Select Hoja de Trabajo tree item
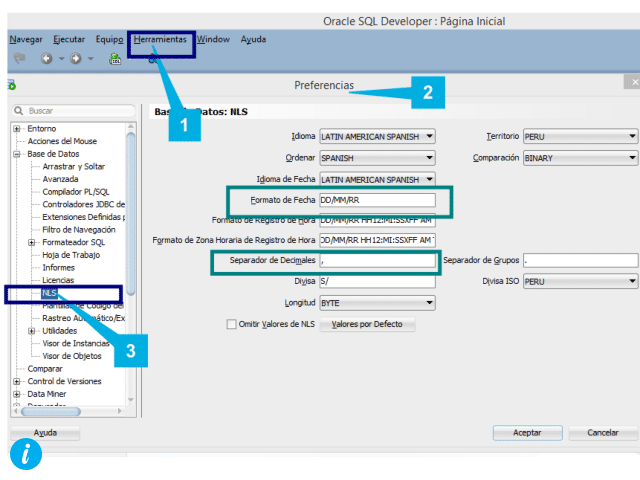Image resolution: width=640 pixels, height=480 pixels. click(71, 255)
